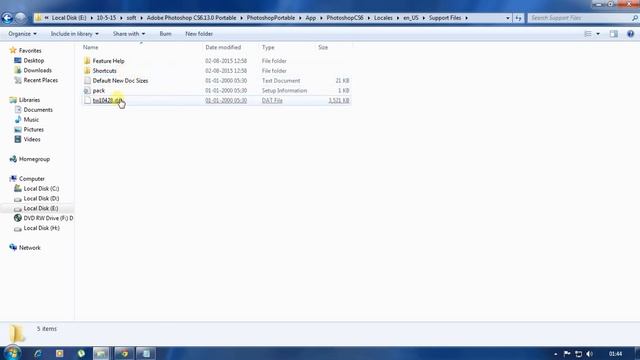Create a New folder

point(199,34)
